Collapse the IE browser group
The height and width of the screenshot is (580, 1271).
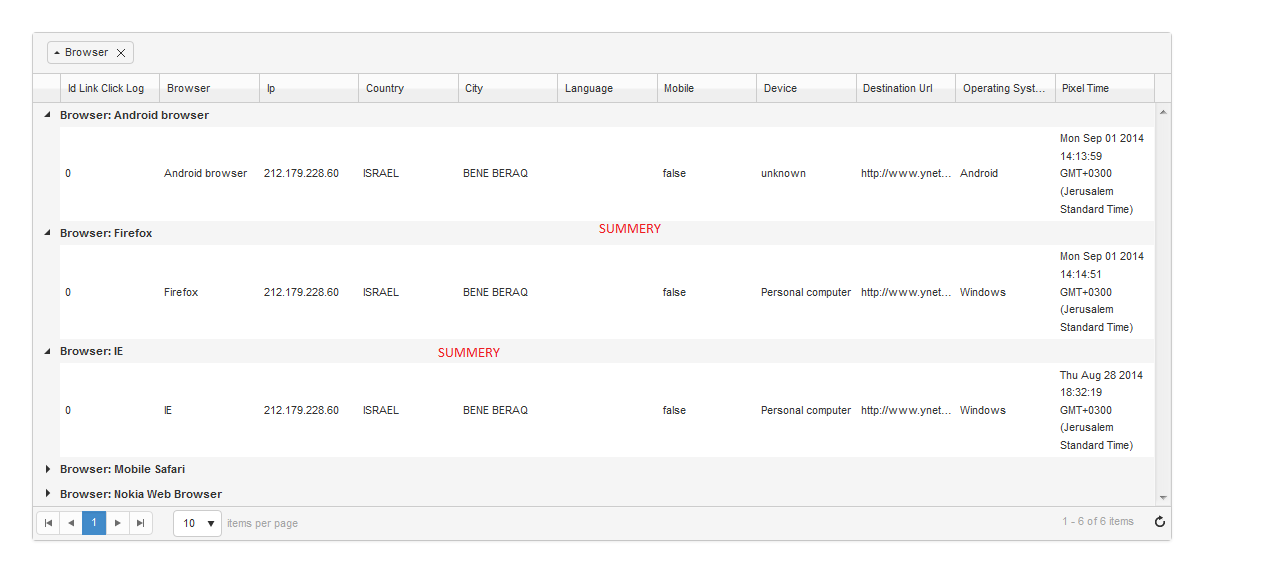(47, 352)
